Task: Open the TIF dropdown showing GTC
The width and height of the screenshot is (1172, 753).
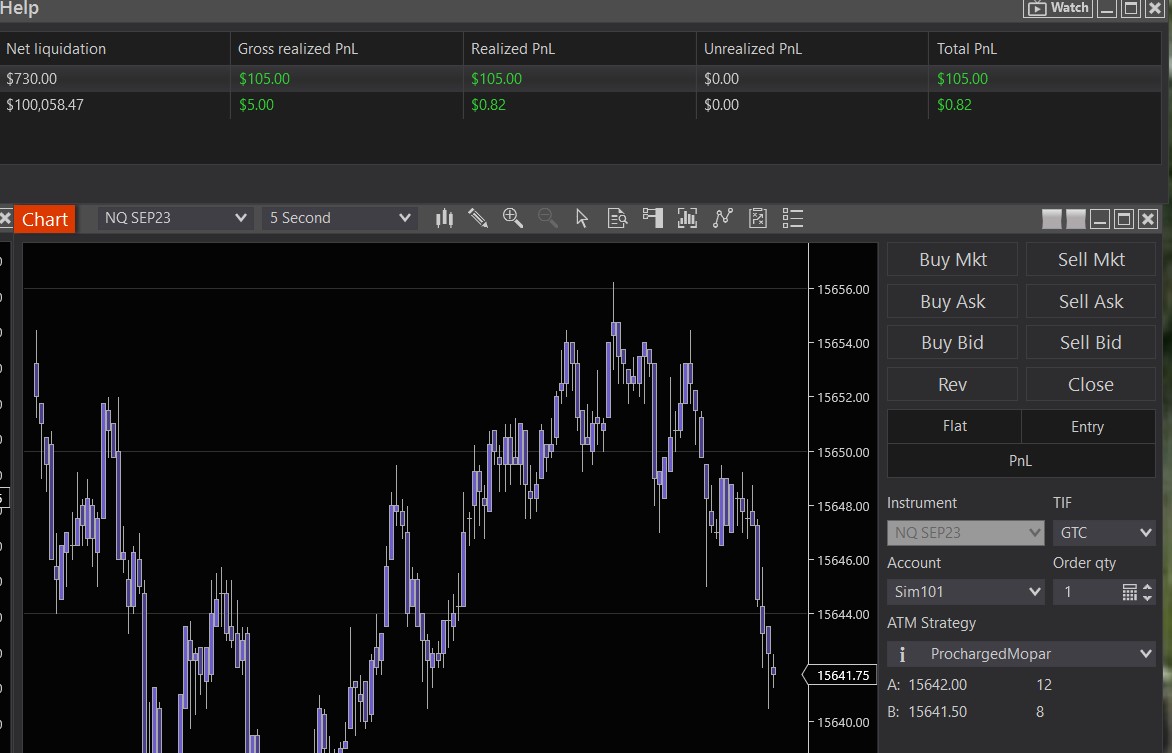Action: (1103, 533)
